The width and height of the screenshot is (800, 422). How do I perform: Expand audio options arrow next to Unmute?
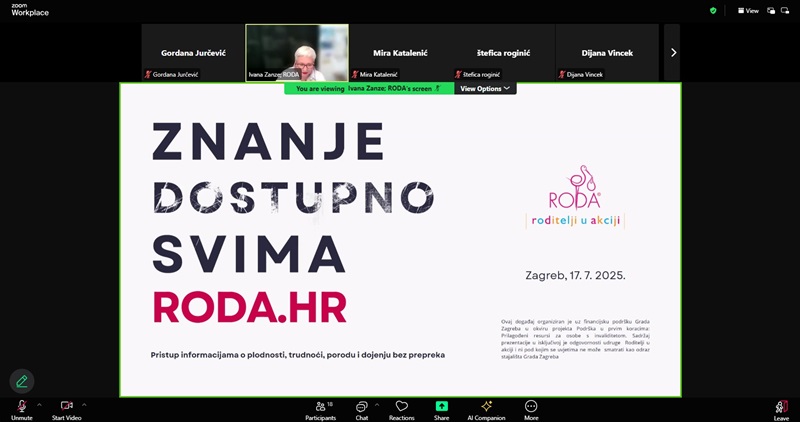39,404
